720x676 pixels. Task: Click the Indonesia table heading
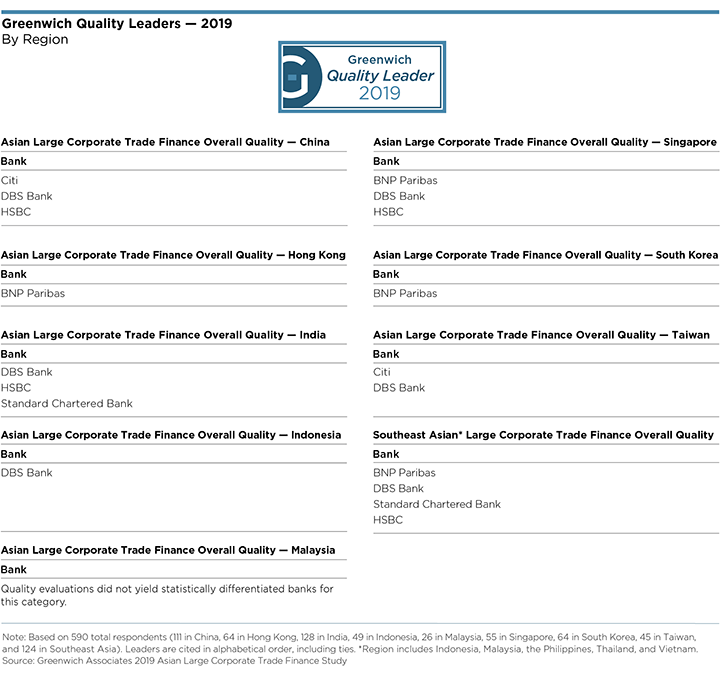click(171, 435)
